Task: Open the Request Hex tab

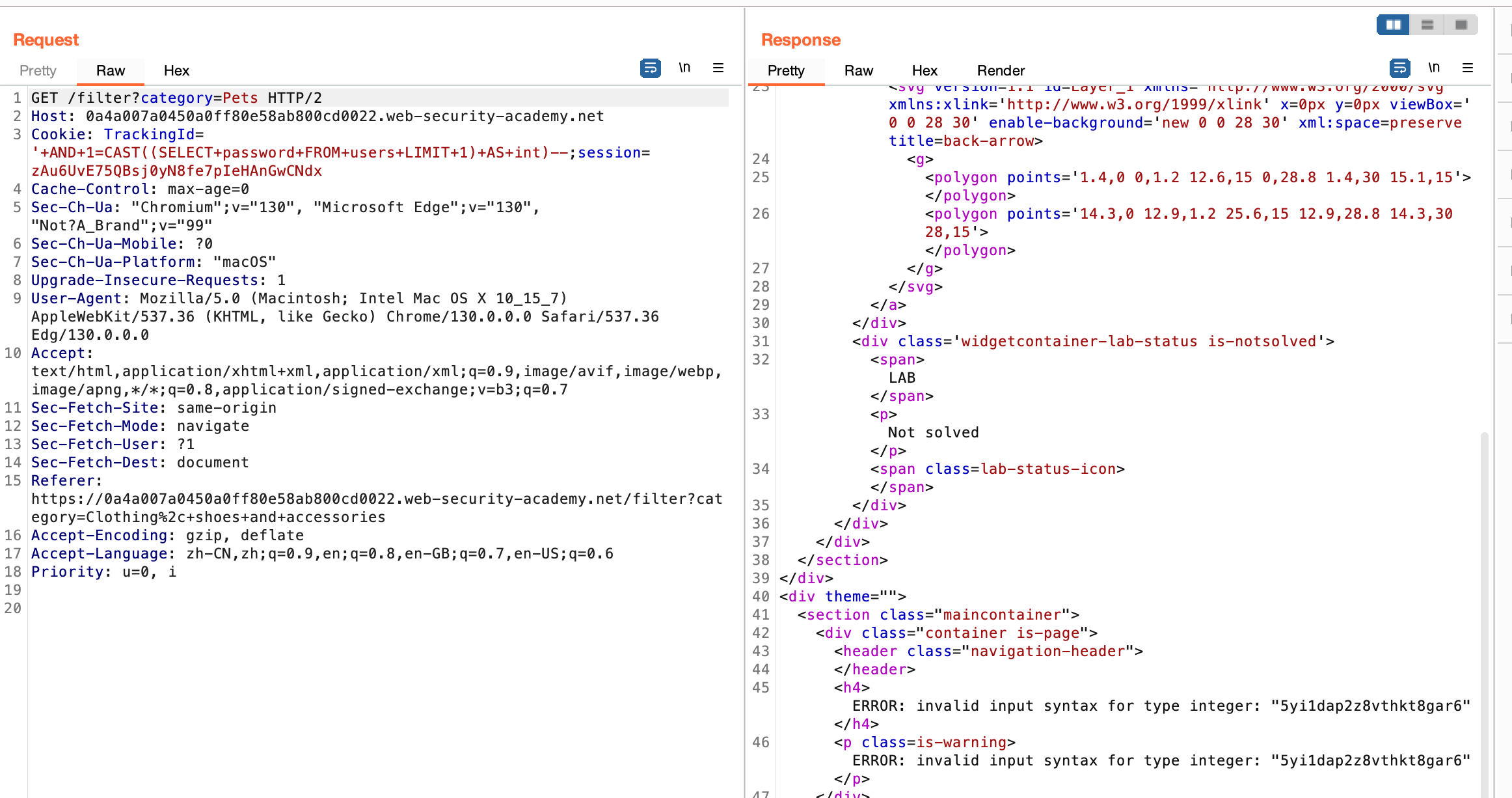Action: pos(176,71)
